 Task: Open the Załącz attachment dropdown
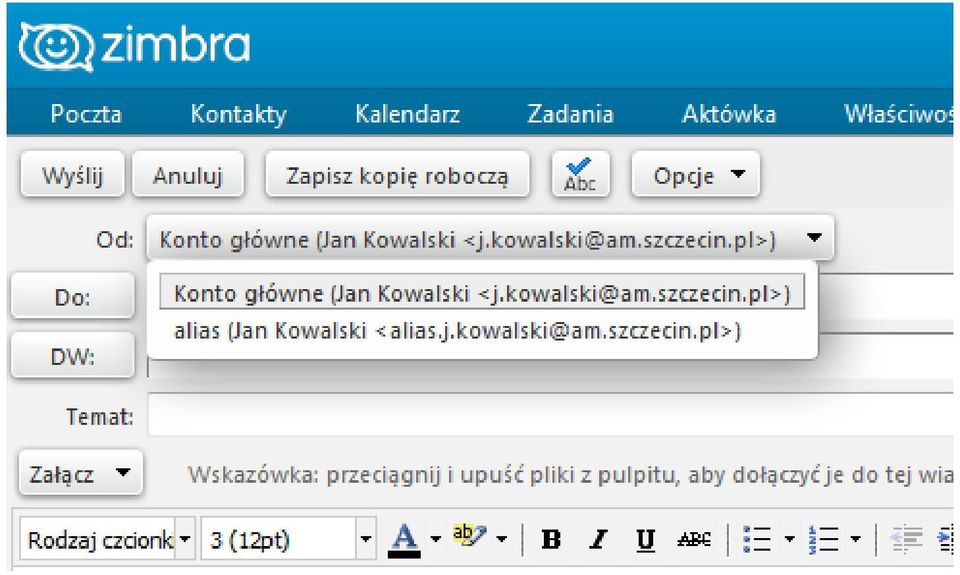pyautogui.click(x=80, y=473)
